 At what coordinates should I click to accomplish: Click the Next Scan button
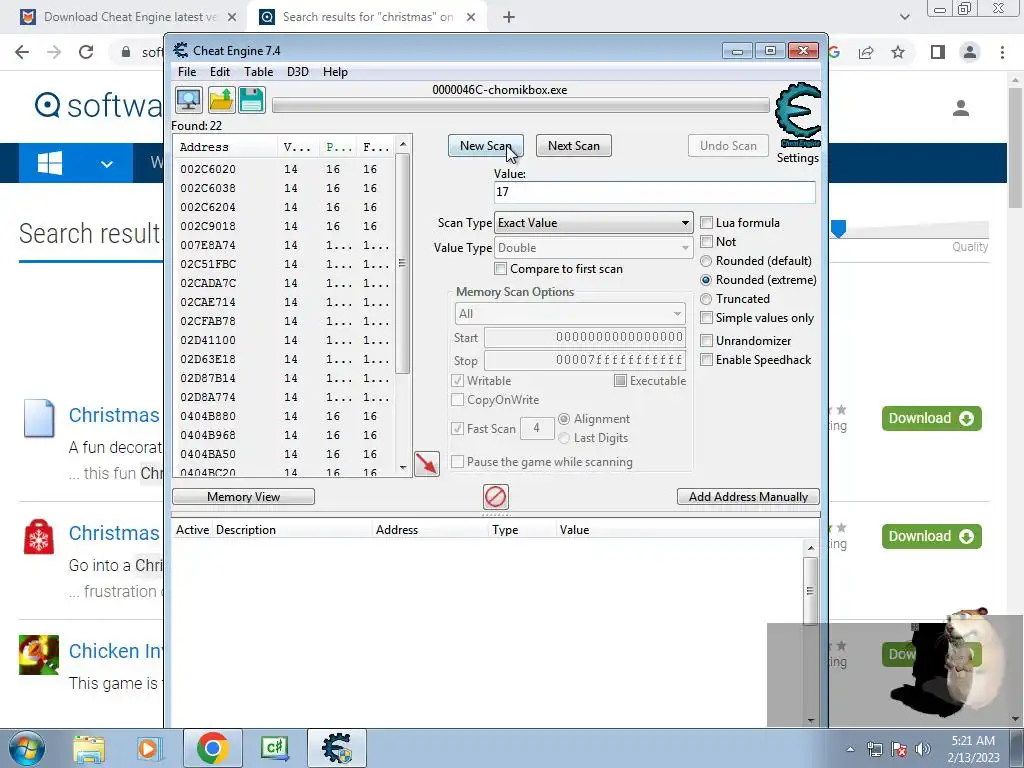tap(573, 146)
